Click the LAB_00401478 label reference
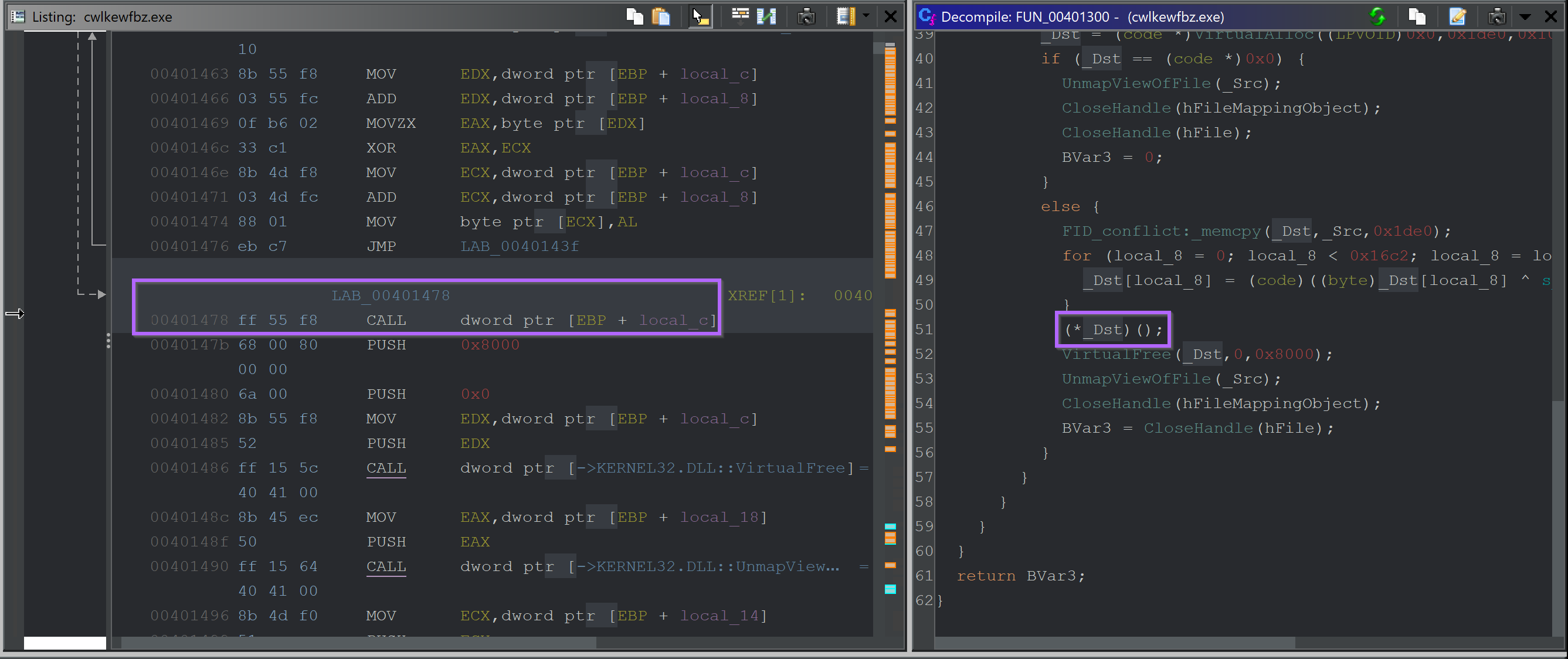 point(390,294)
